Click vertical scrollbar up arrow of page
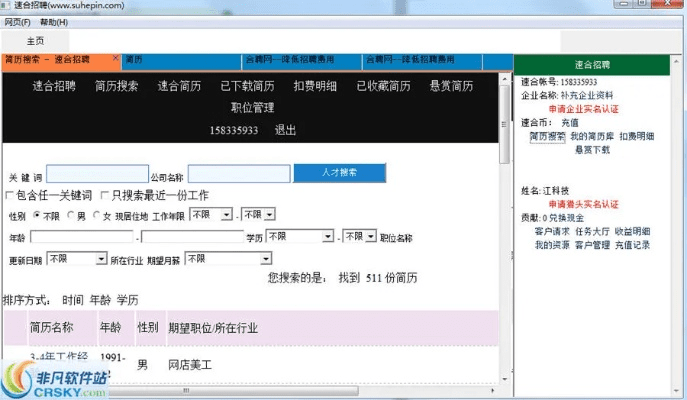This screenshot has width=687, height=400. tap(505, 79)
